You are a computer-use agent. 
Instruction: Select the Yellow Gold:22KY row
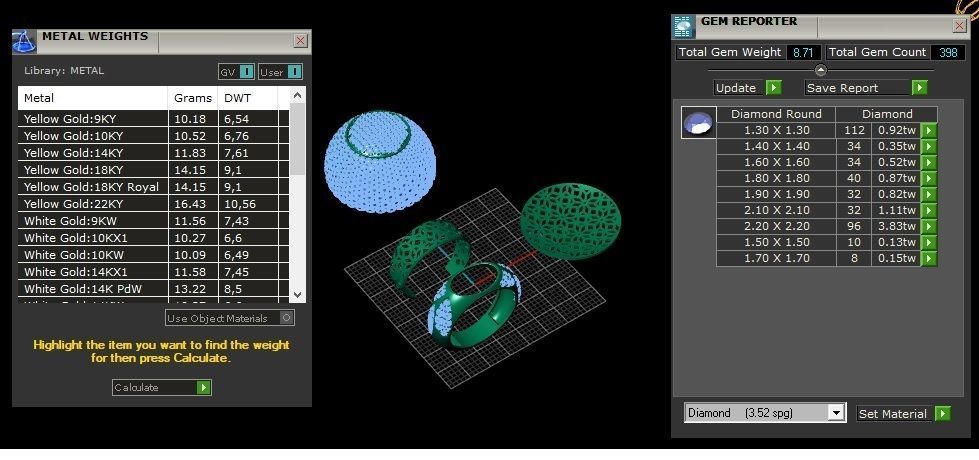[x=154, y=203]
